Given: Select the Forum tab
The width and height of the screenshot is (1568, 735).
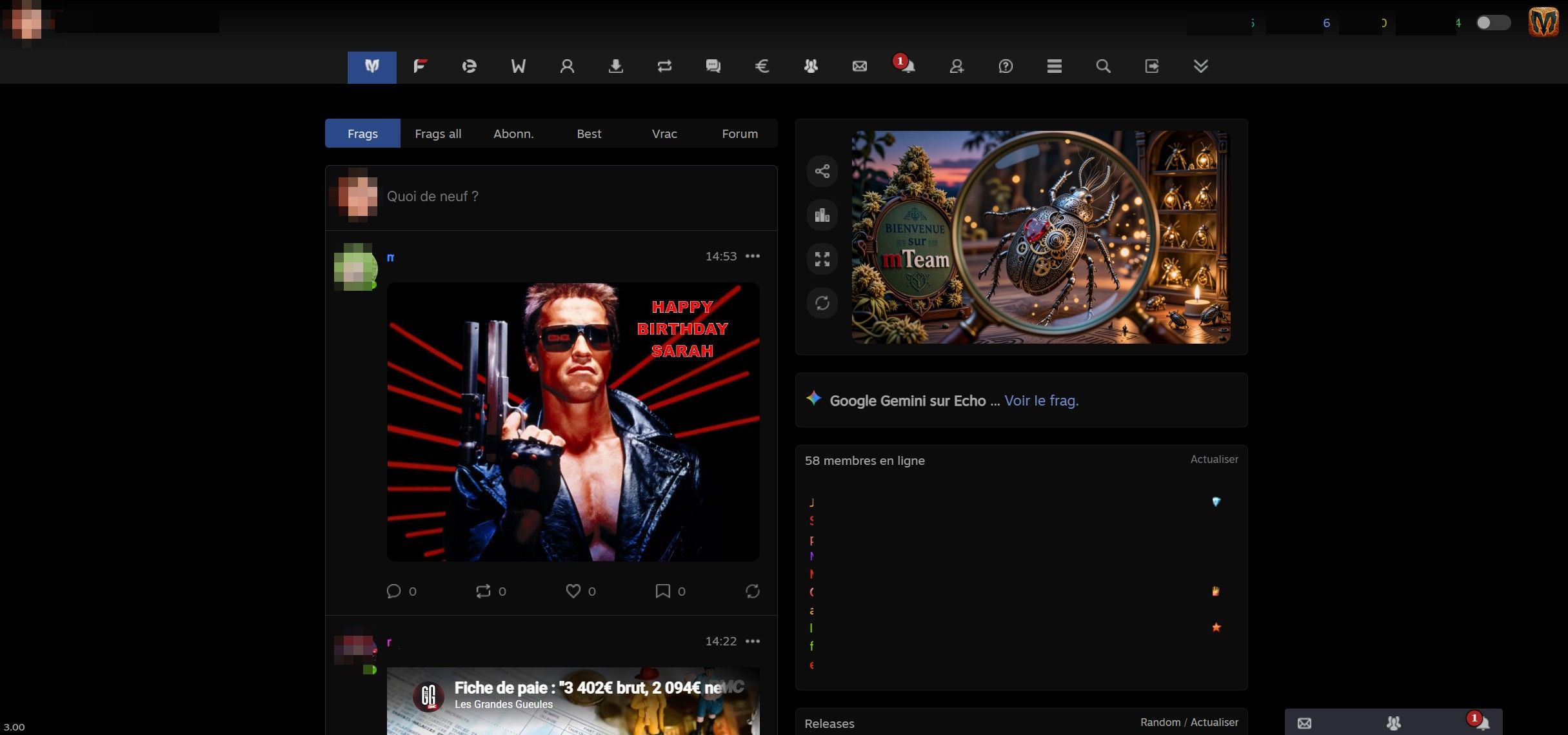Looking at the screenshot, I should 739,133.
